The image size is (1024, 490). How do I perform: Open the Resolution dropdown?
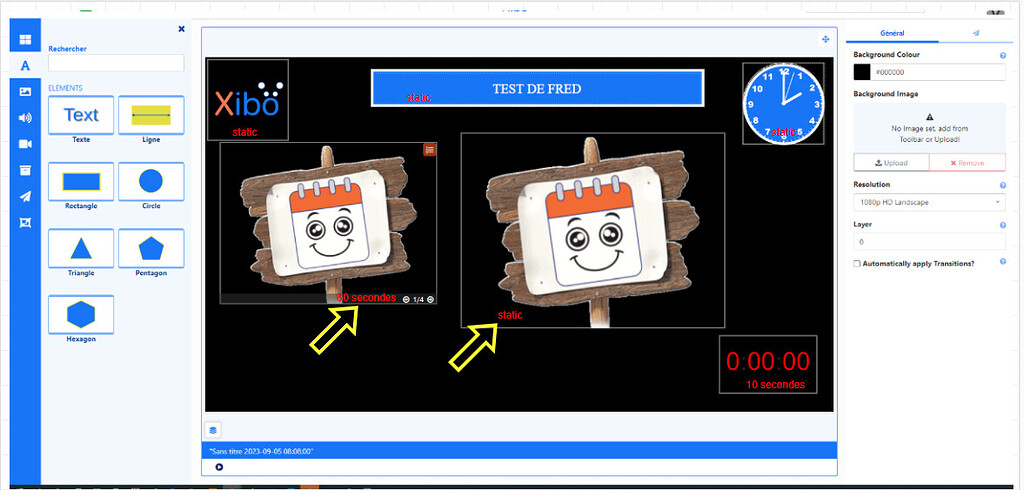click(929, 203)
